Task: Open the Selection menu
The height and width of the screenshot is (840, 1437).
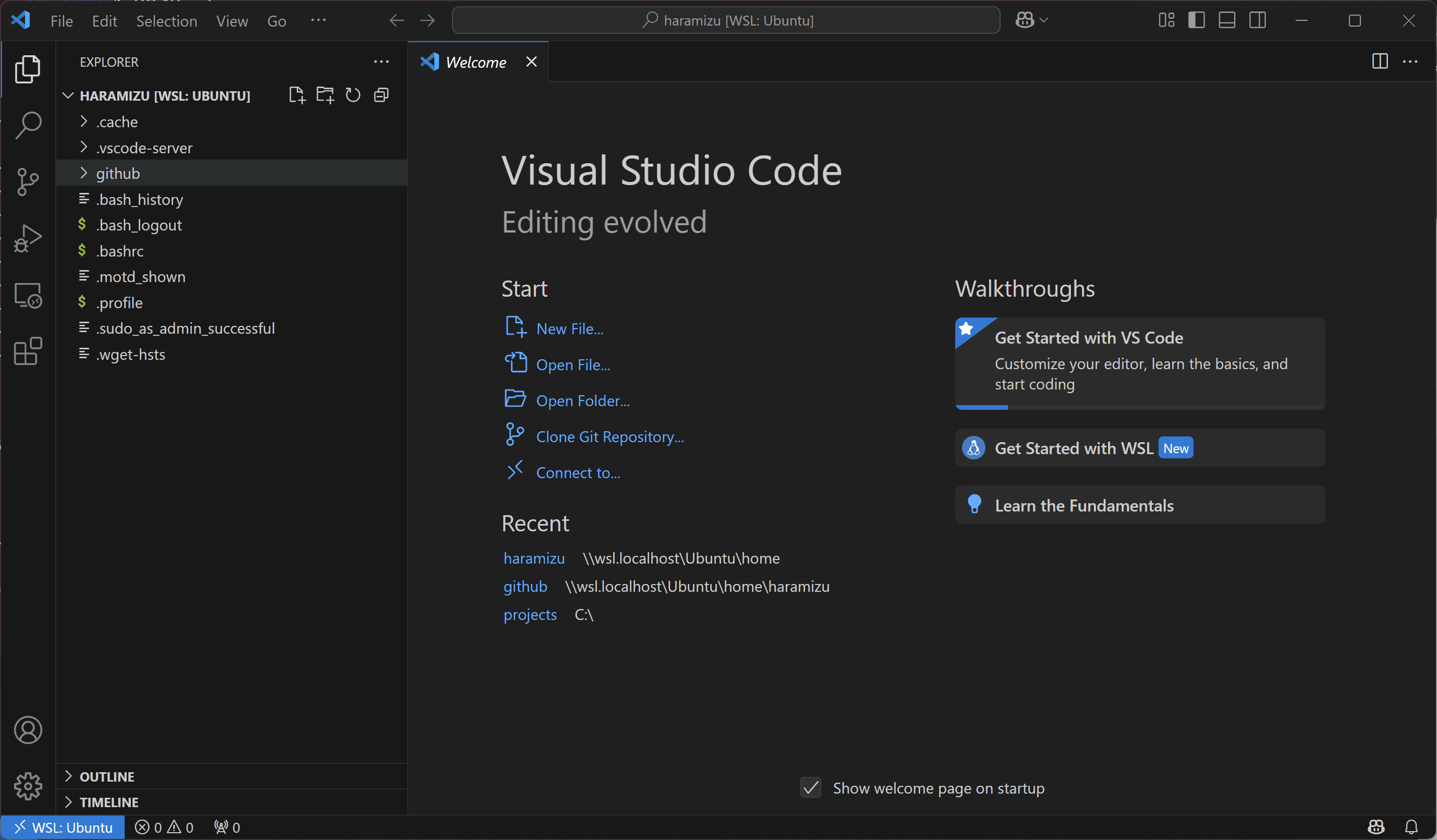Action: coord(166,21)
